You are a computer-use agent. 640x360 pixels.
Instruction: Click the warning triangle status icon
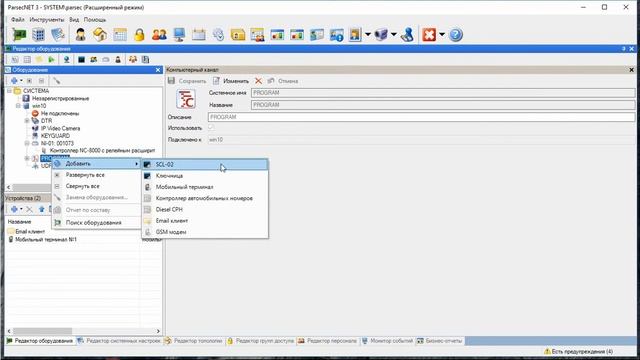pyautogui.click(x=547, y=351)
